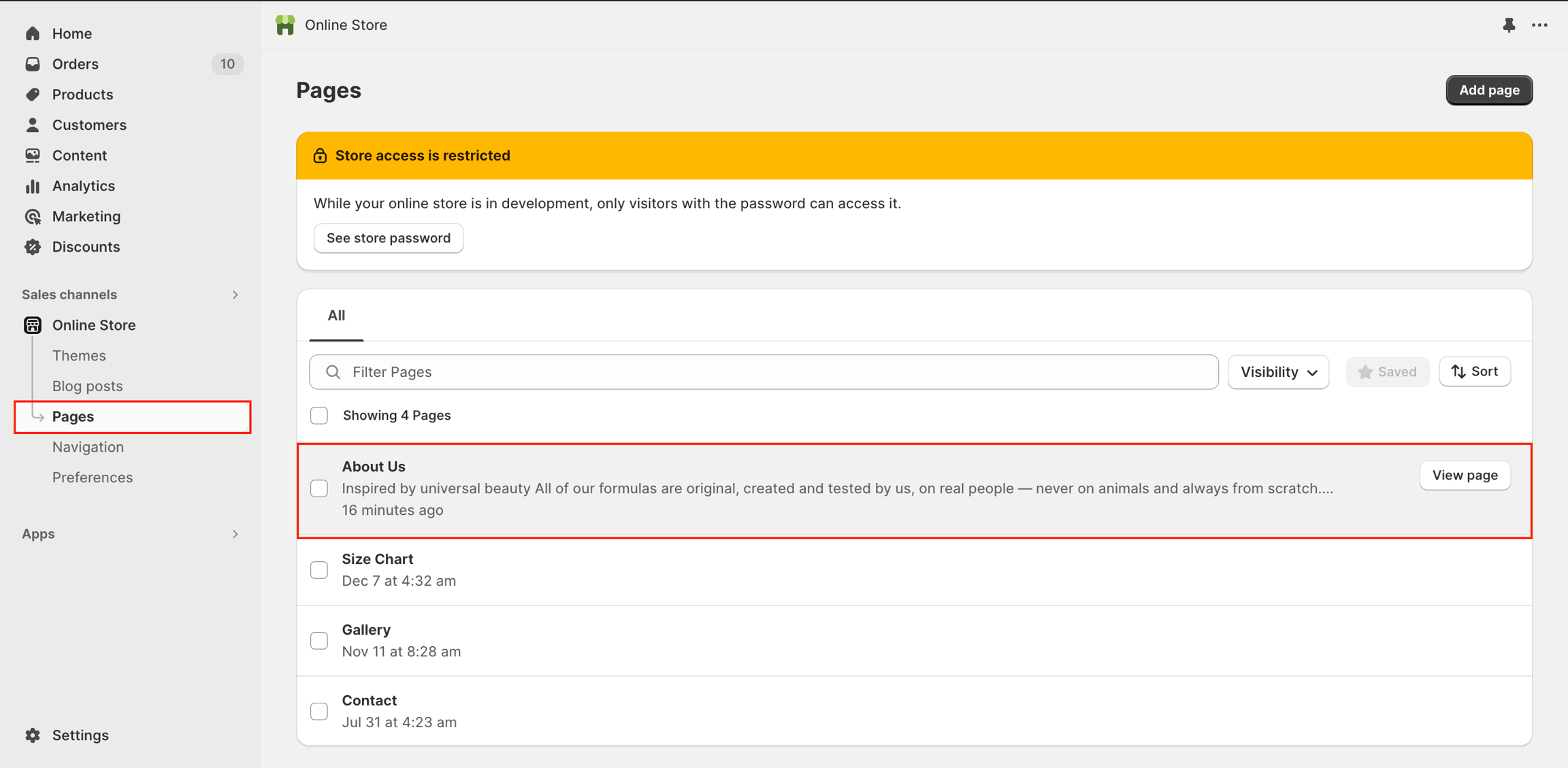Click the Add page button

tap(1488, 90)
